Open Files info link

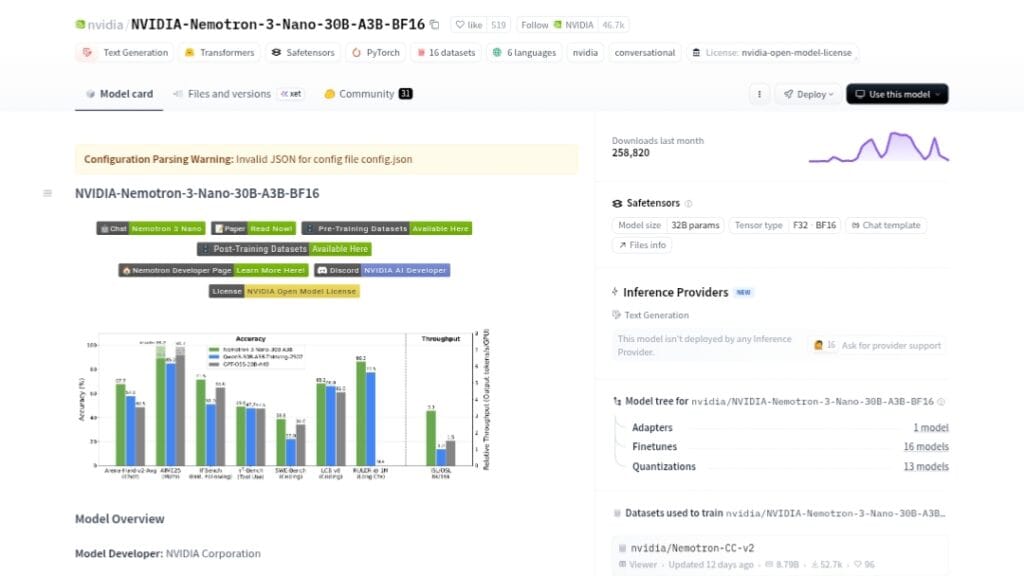pyautogui.click(x=642, y=245)
